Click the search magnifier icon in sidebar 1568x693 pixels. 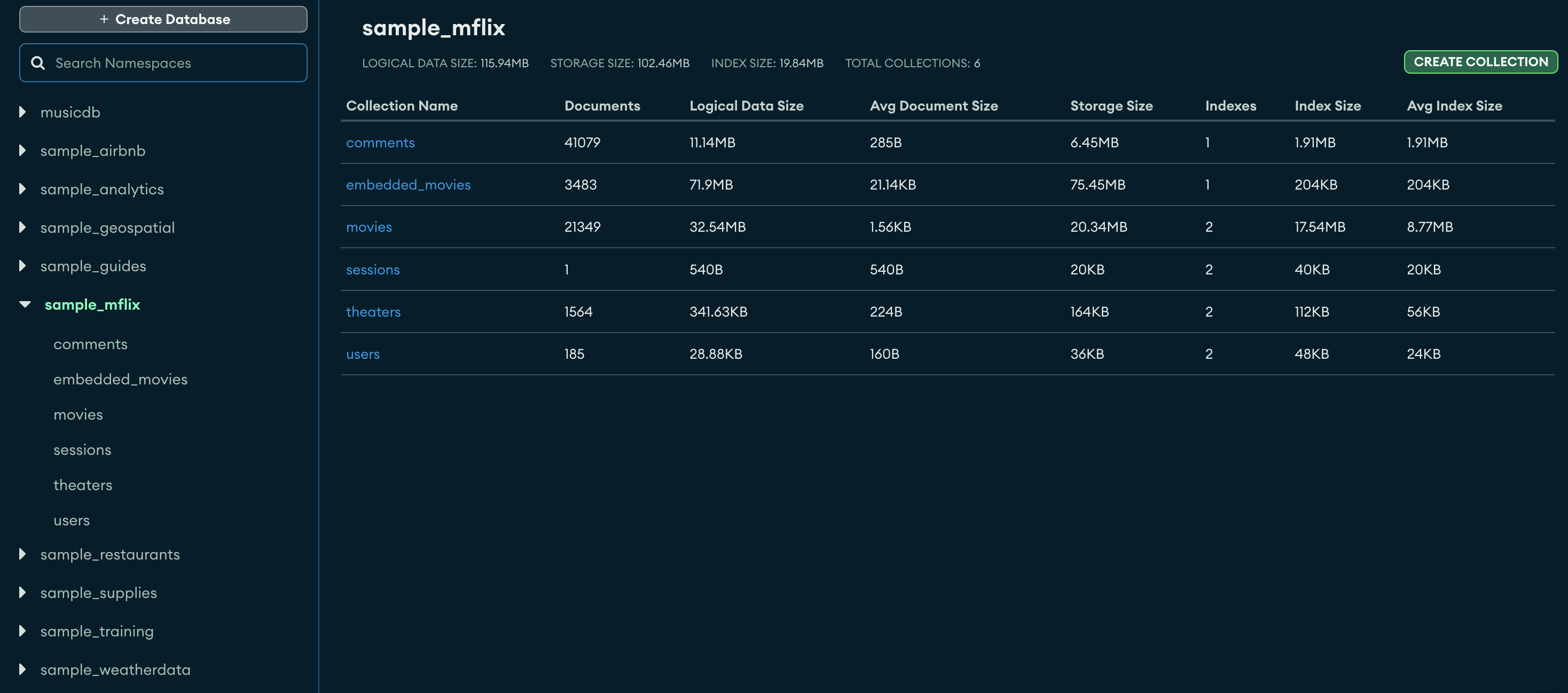click(x=38, y=62)
